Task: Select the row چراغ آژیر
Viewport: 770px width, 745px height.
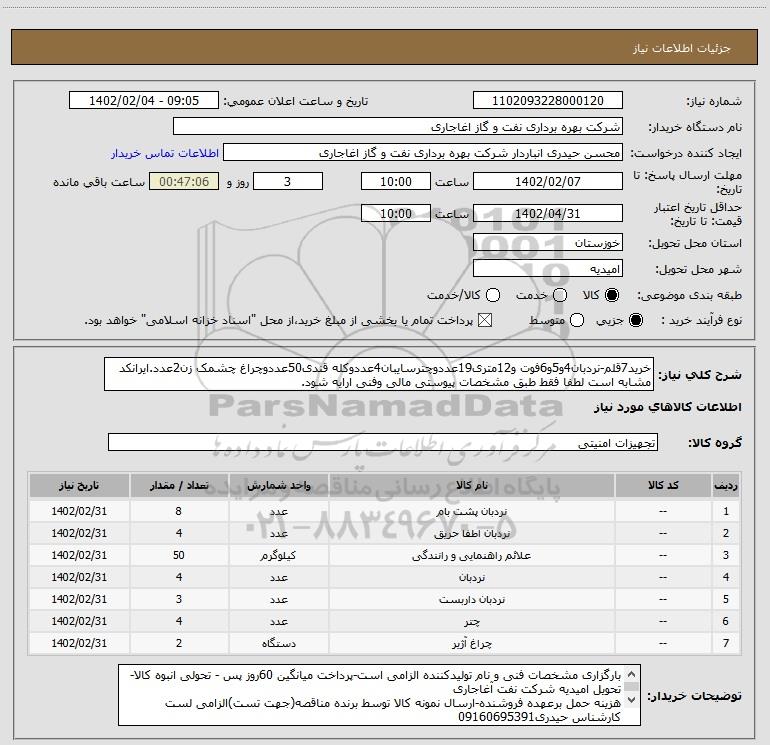Action: pyautogui.click(x=385, y=643)
